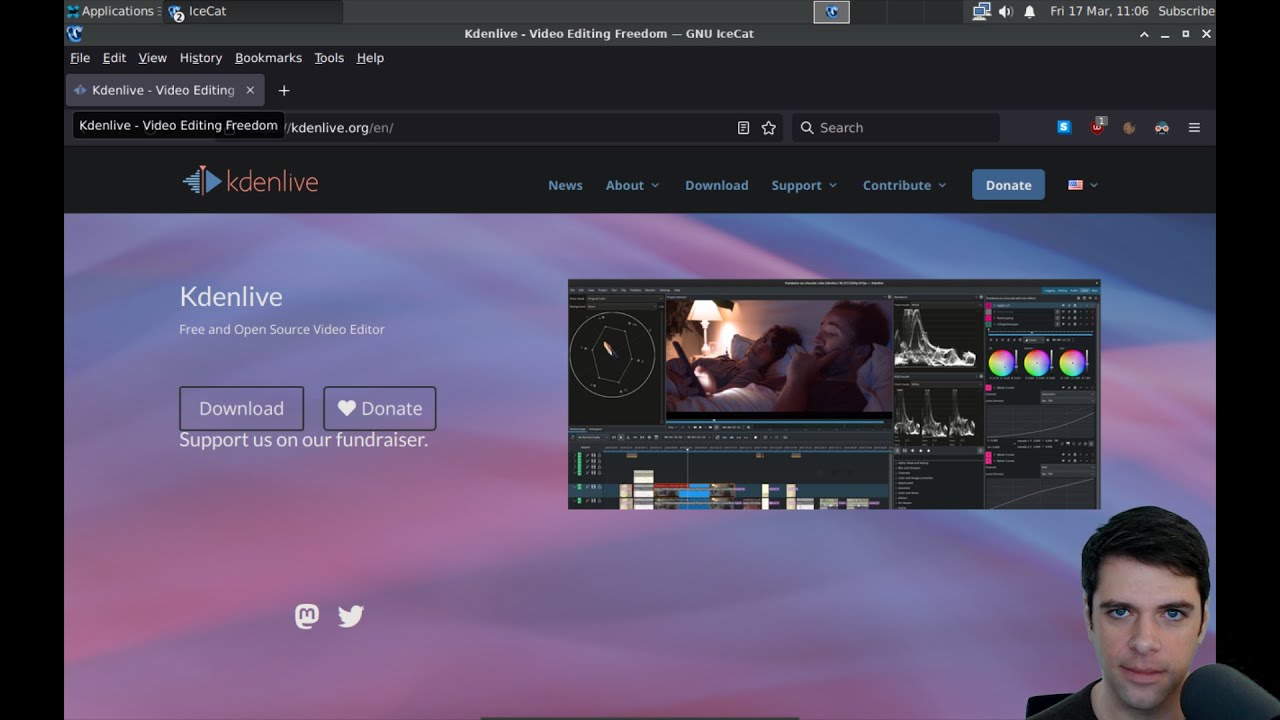Shade the window with up-arrow button

point(1144,33)
